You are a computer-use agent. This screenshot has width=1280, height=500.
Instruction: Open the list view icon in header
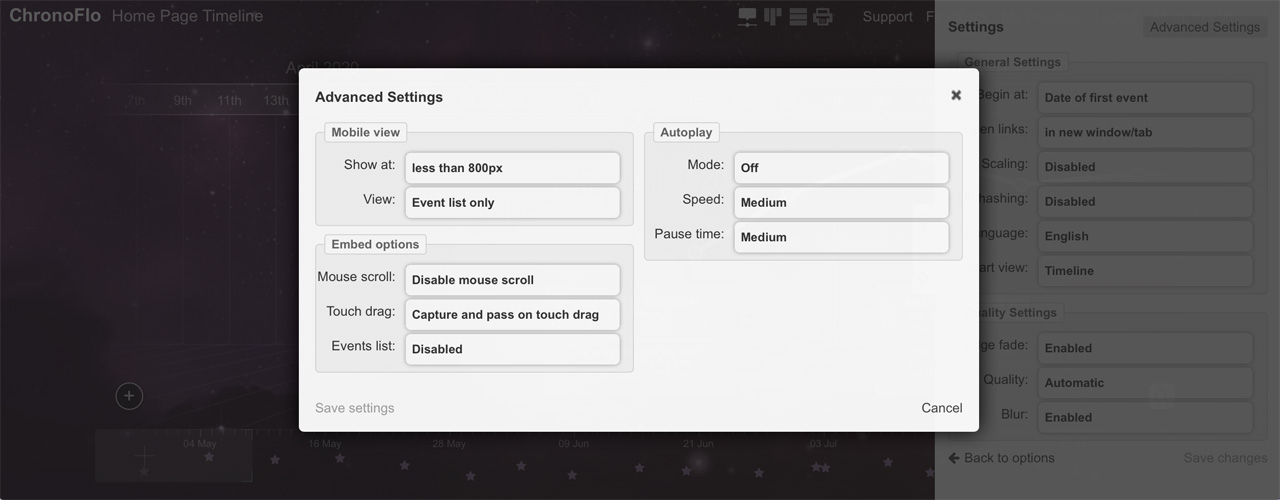[x=798, y=17]
